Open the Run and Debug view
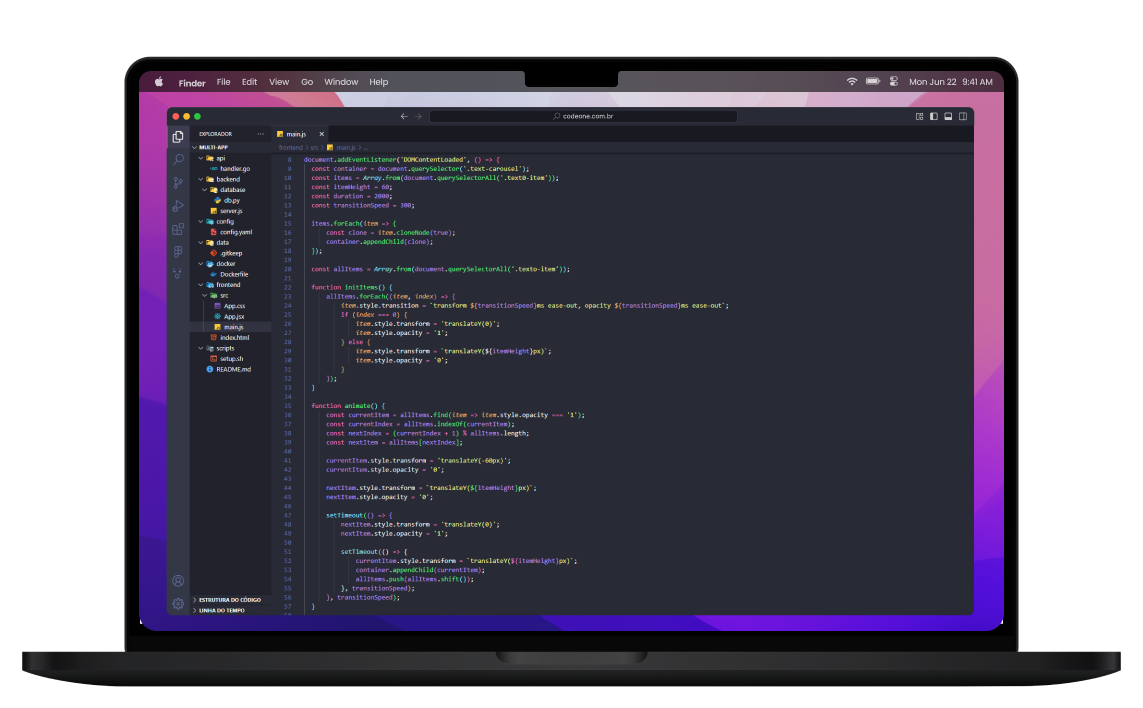The width and height of the screenshot is (1143, 708). coord(178,206)
